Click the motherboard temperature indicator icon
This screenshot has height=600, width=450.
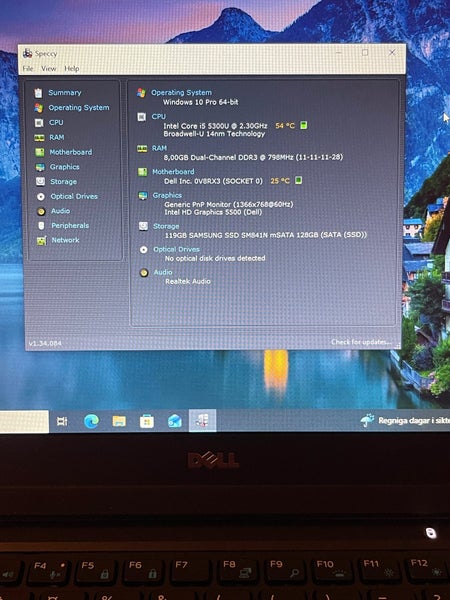click(298, 180)
